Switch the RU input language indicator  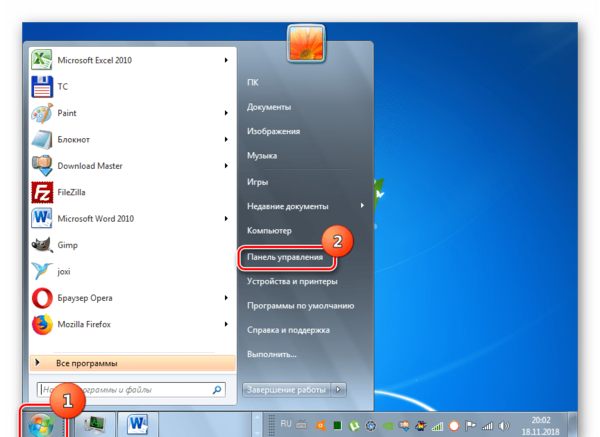(x=286, y=424)
